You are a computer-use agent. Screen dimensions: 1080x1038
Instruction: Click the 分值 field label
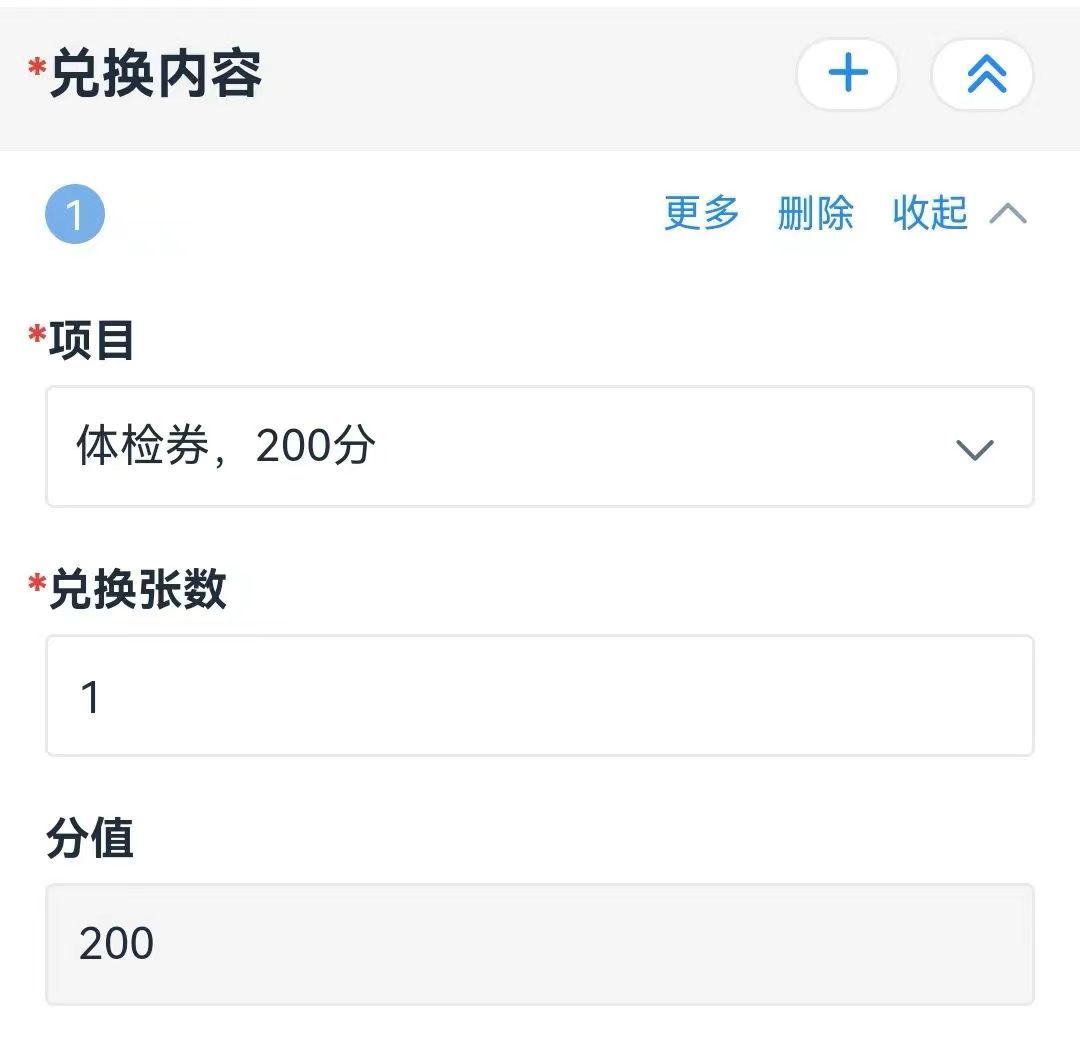90,838
